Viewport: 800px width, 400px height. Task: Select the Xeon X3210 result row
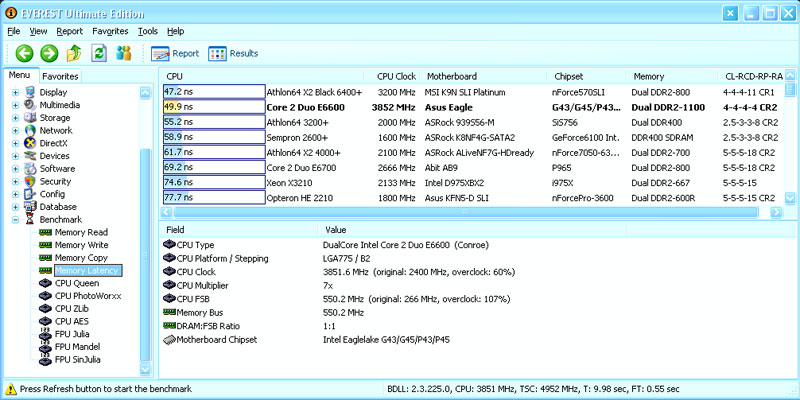coord(472,183)
